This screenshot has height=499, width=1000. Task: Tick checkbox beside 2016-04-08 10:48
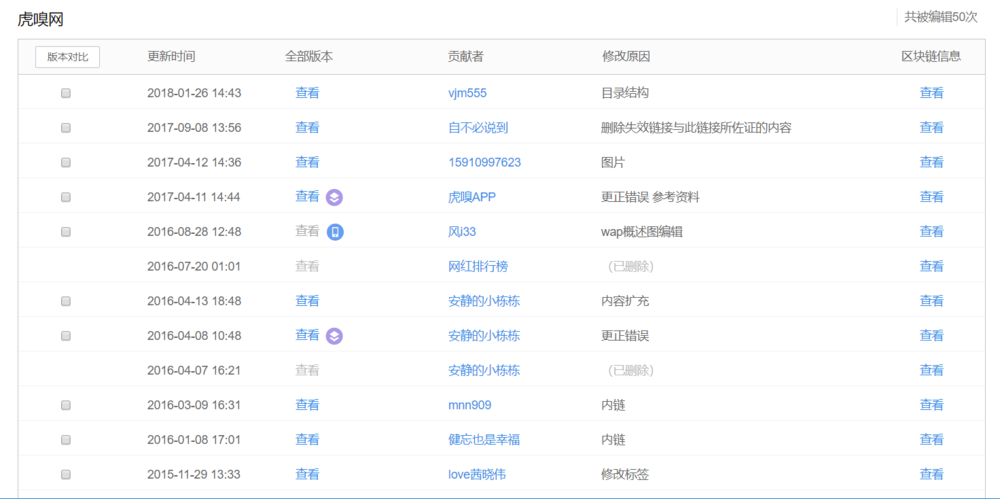pyautogui.click(x=66, y=336)
